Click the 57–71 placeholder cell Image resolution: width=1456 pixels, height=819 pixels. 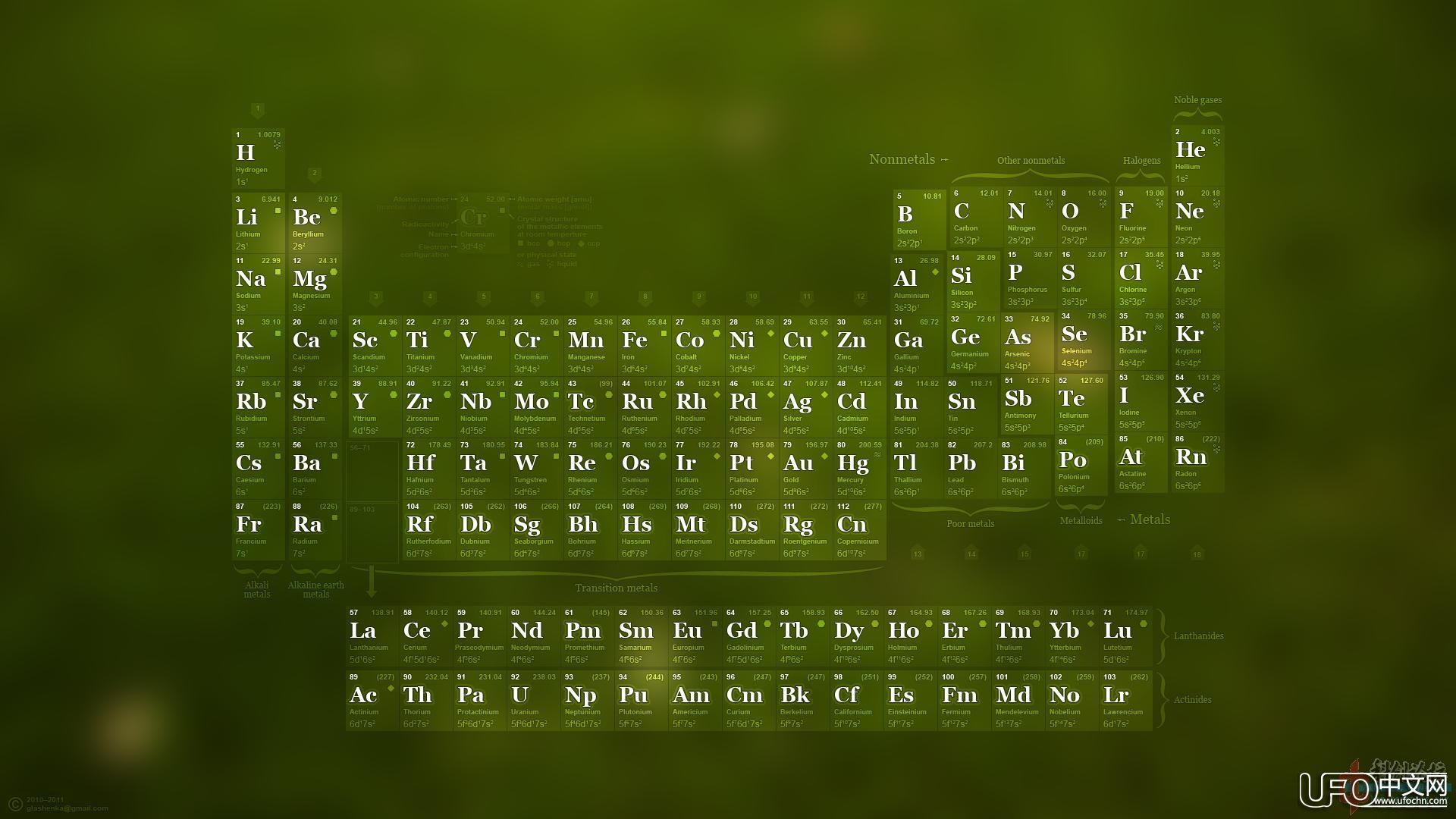(x=372, y=469)
